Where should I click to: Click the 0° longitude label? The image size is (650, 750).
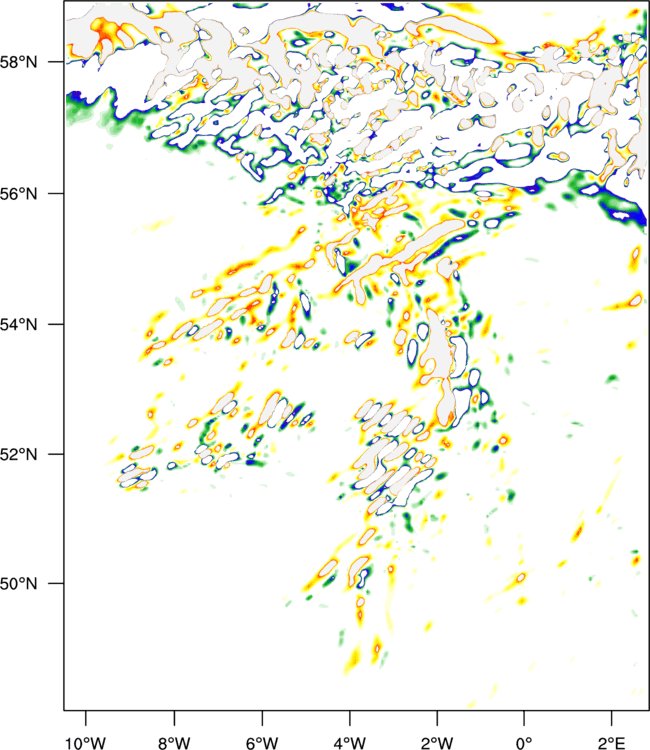524,743
